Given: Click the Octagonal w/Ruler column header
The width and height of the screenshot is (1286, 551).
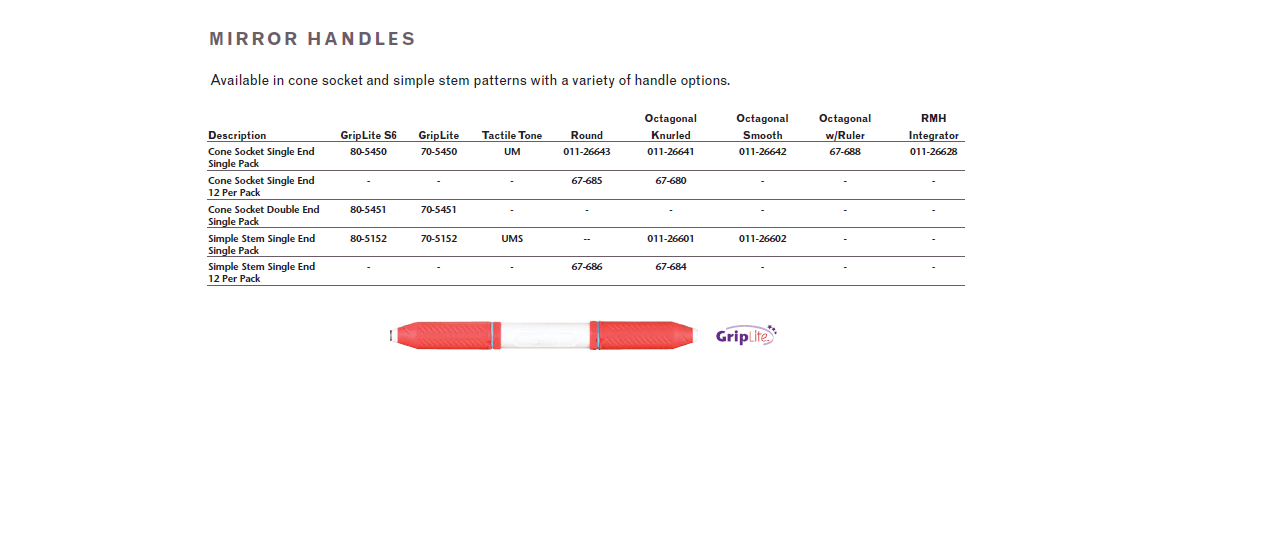Looking at the screenshot, I should point(845,127).
